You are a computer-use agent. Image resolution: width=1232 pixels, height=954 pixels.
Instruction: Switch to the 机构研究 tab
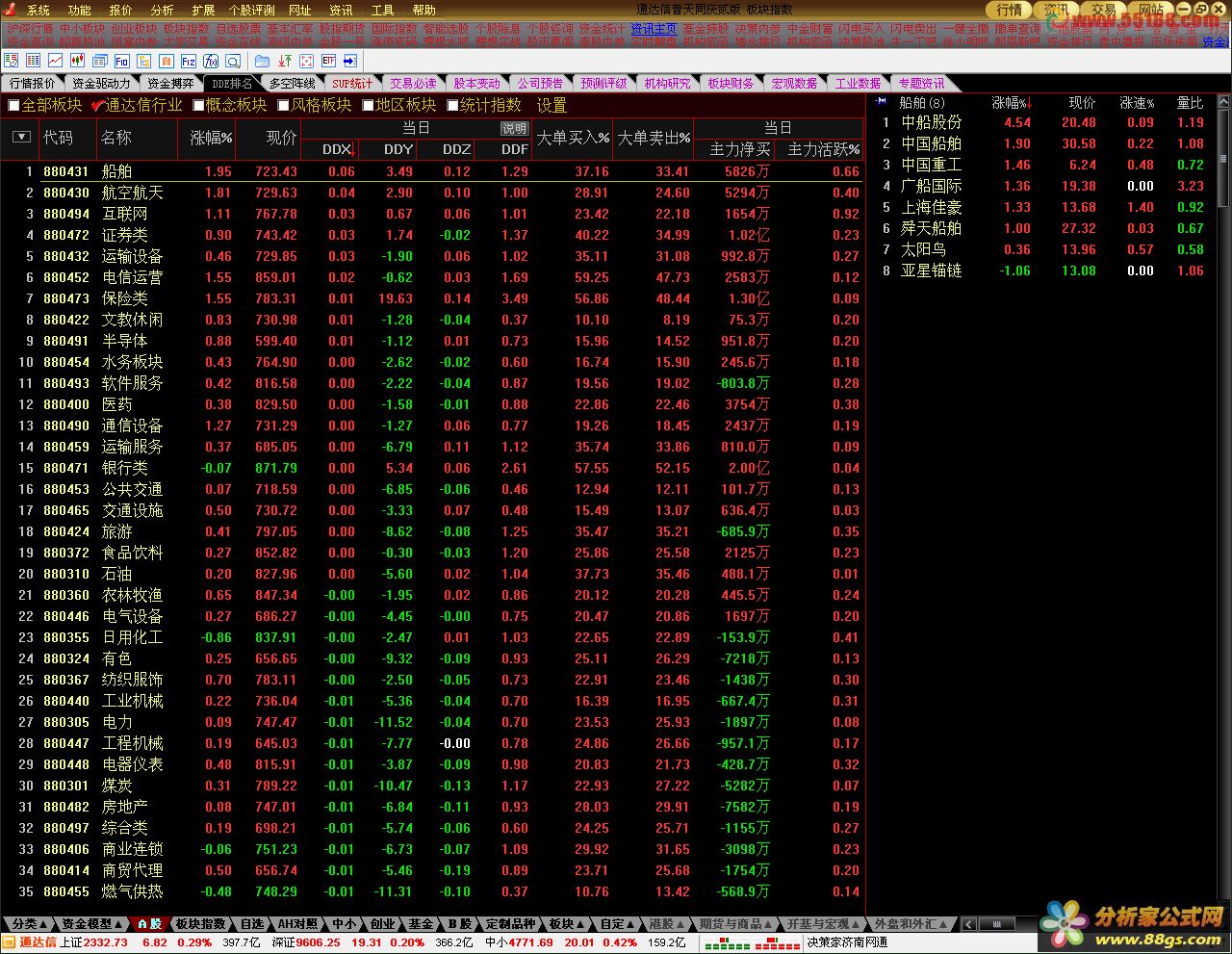click(x=667, y=84)
